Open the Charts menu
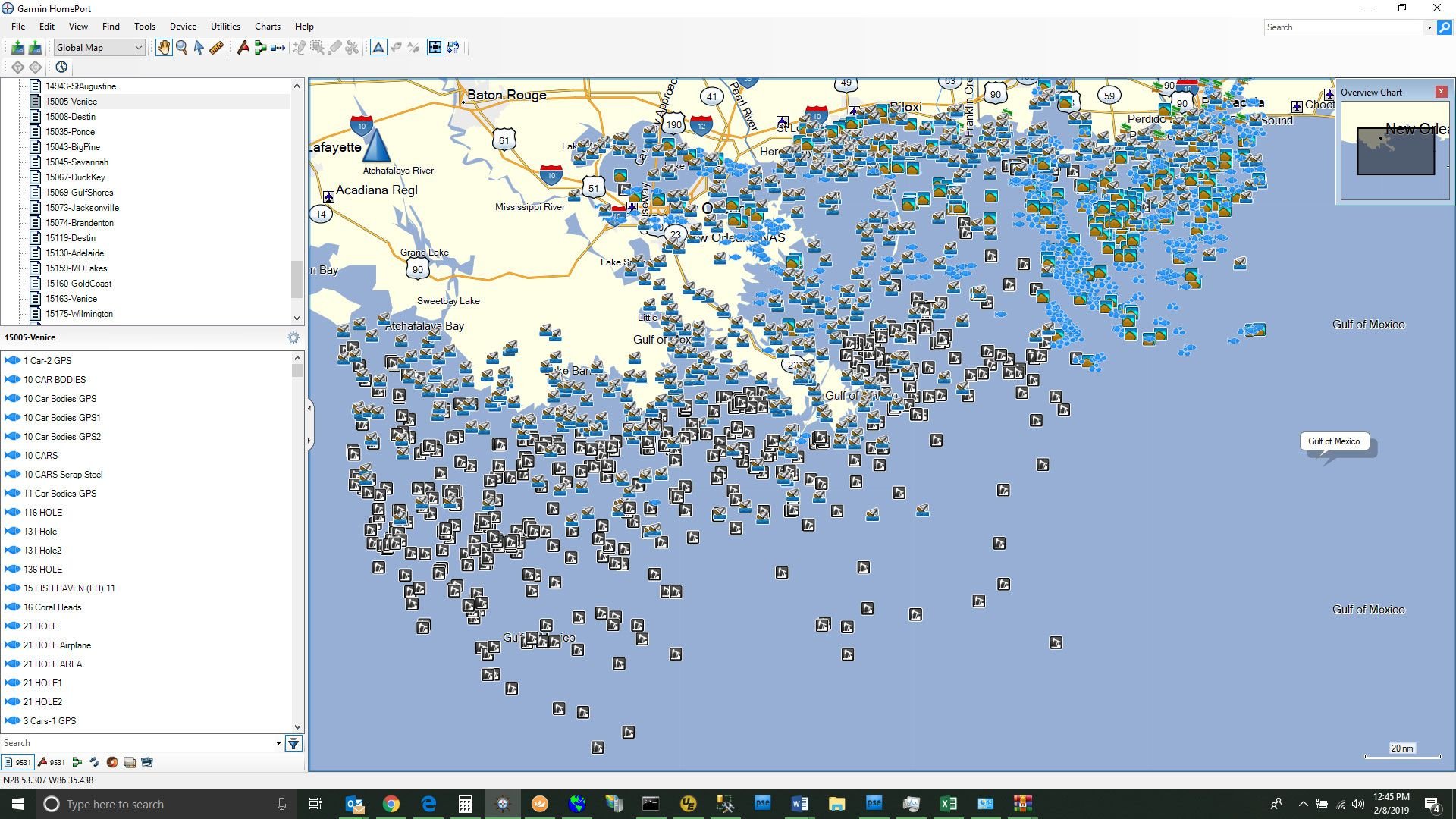This screenshot has height=819, width=1456. click(x=267, y=27)
